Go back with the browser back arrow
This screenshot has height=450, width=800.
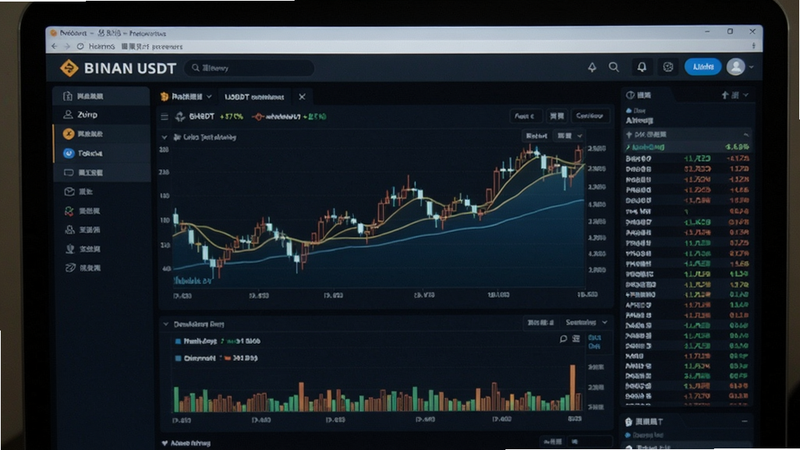[55, 46]
